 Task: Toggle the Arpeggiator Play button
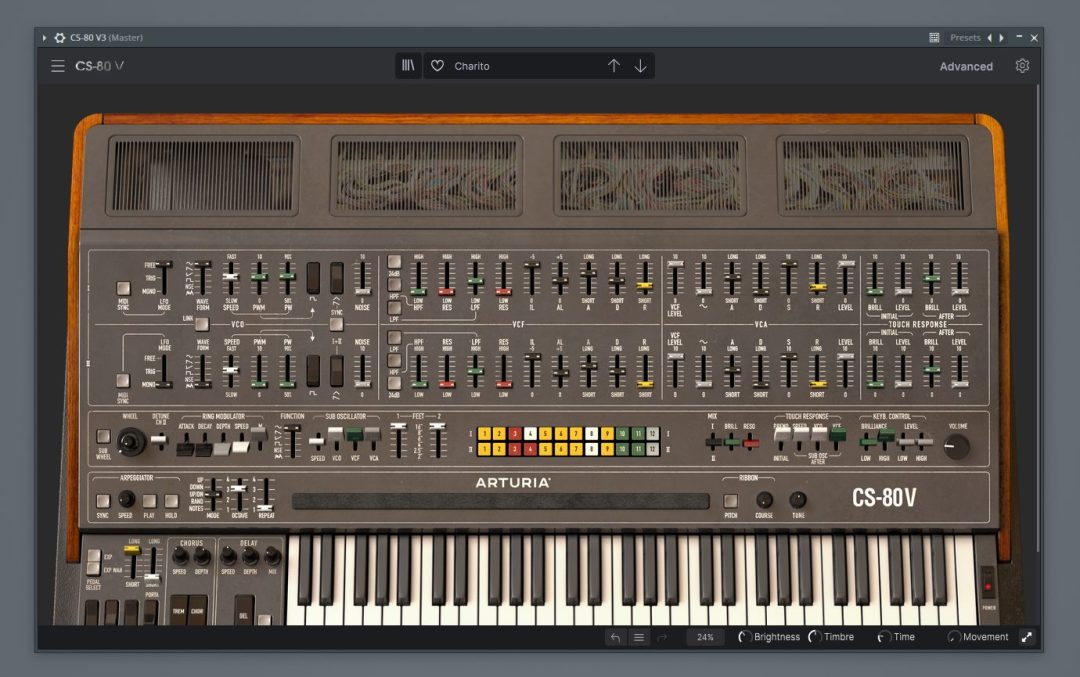pyautogui.click(x=149, y=501)
